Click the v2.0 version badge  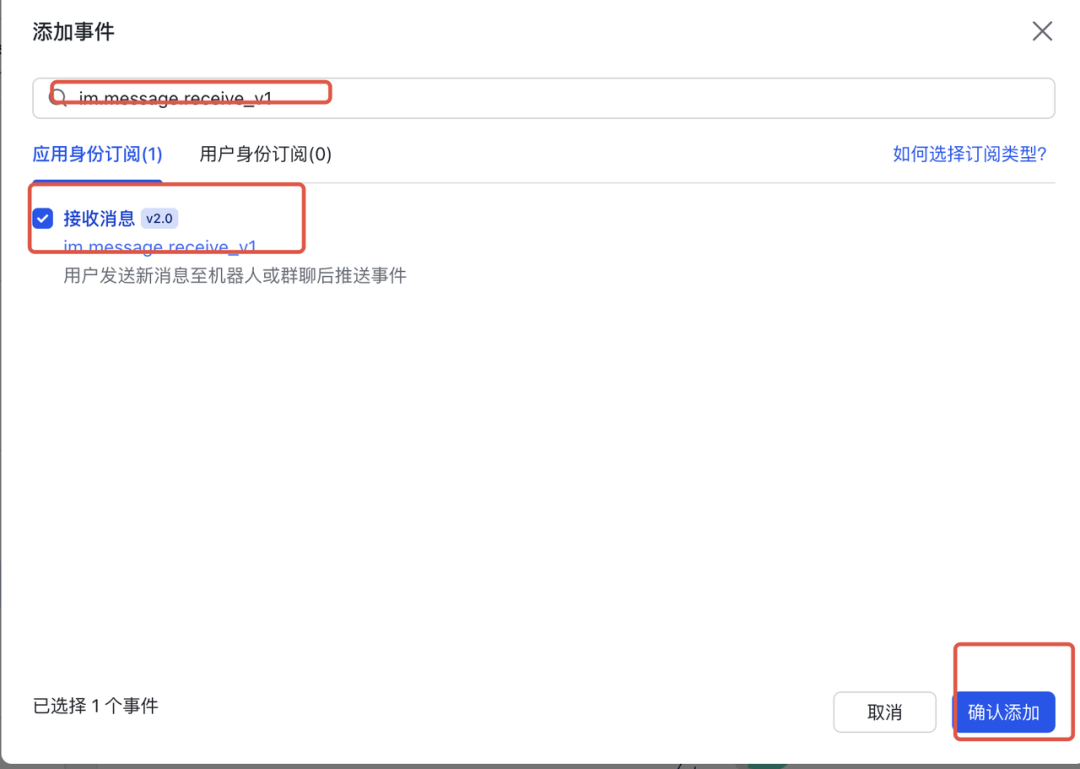(x=159, y=218)
